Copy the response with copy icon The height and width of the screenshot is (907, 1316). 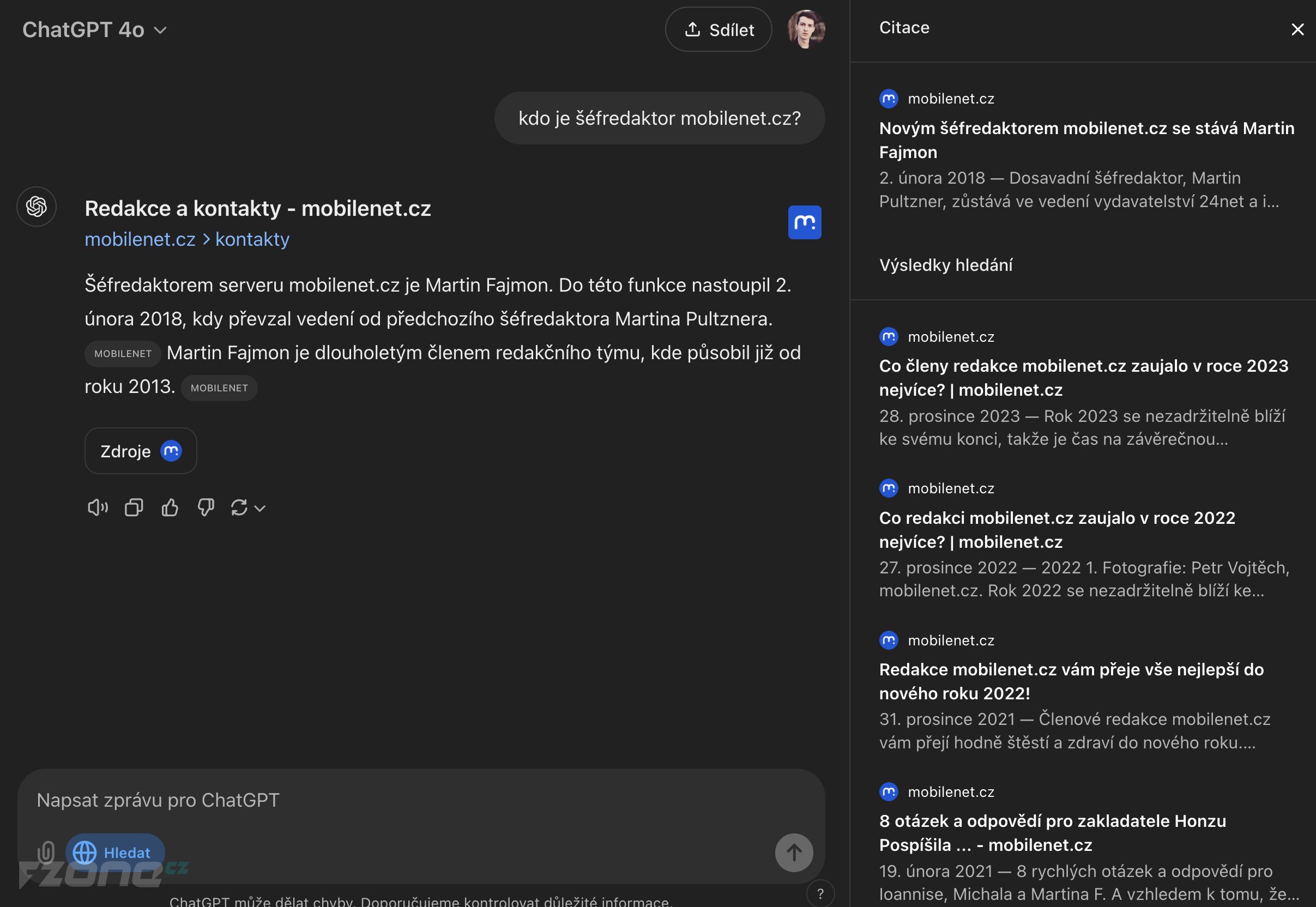point(134,507)
